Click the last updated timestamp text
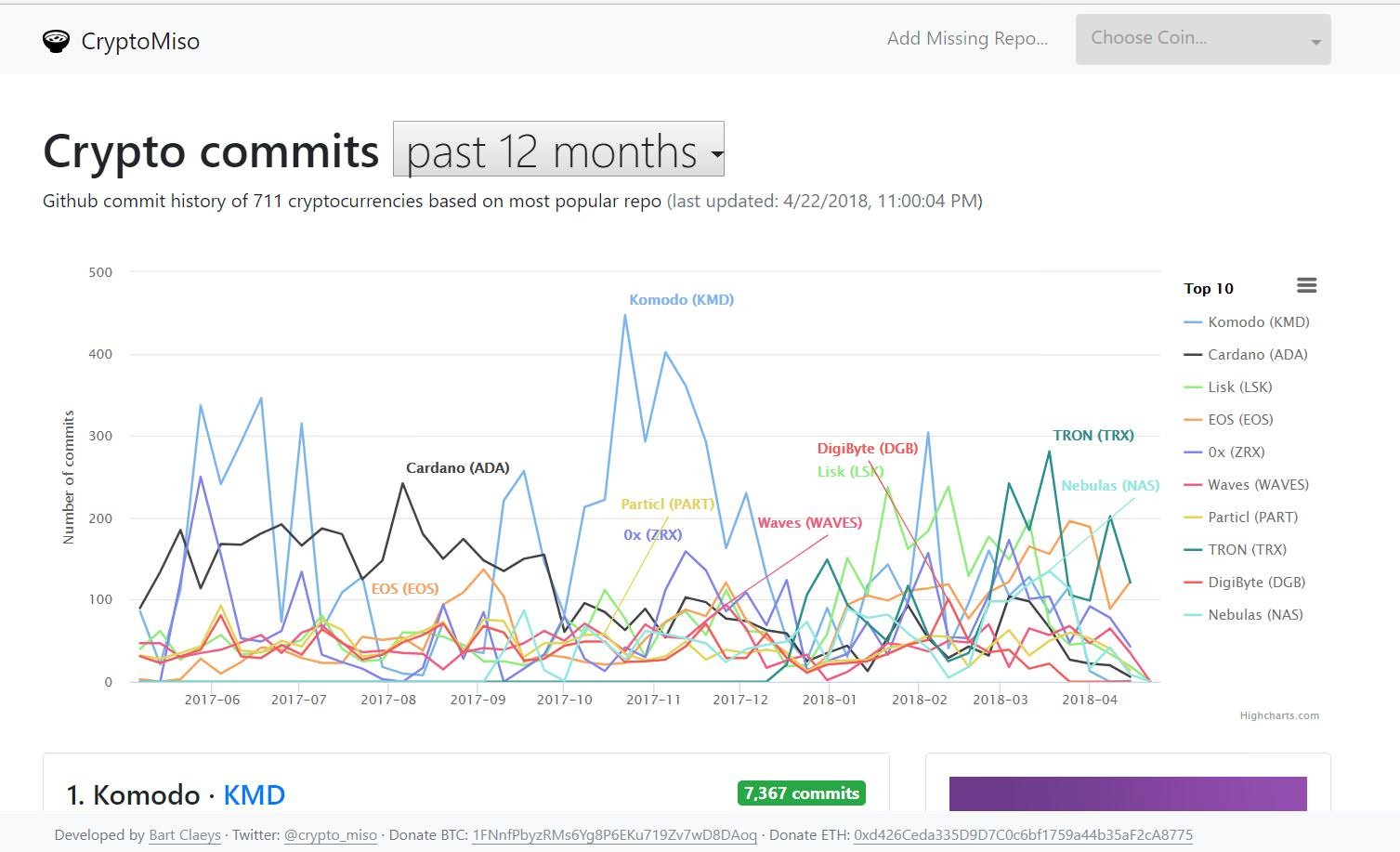1400x852 pixels. (825, 201)
